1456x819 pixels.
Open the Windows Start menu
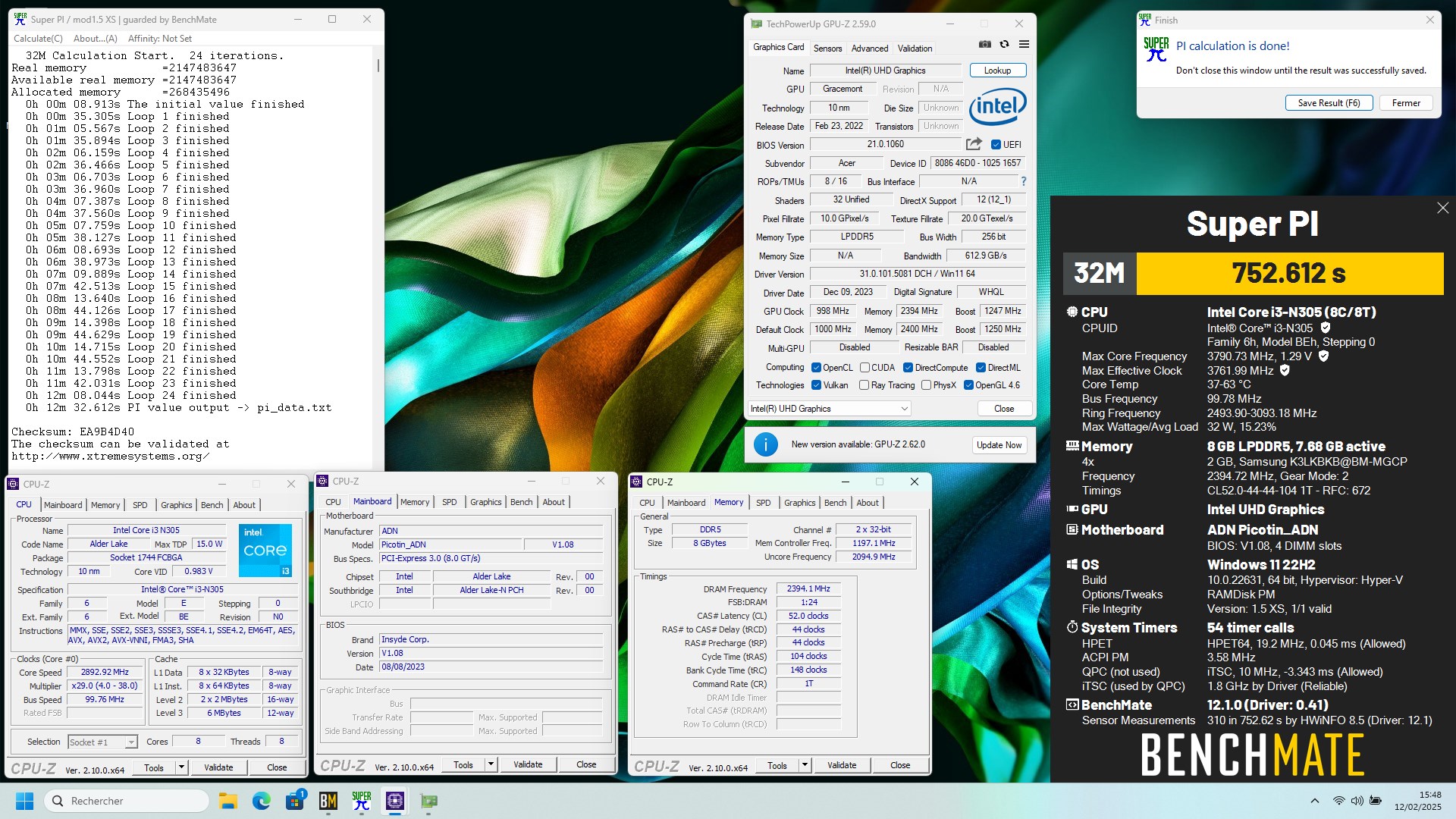click(x=24, y=801)
